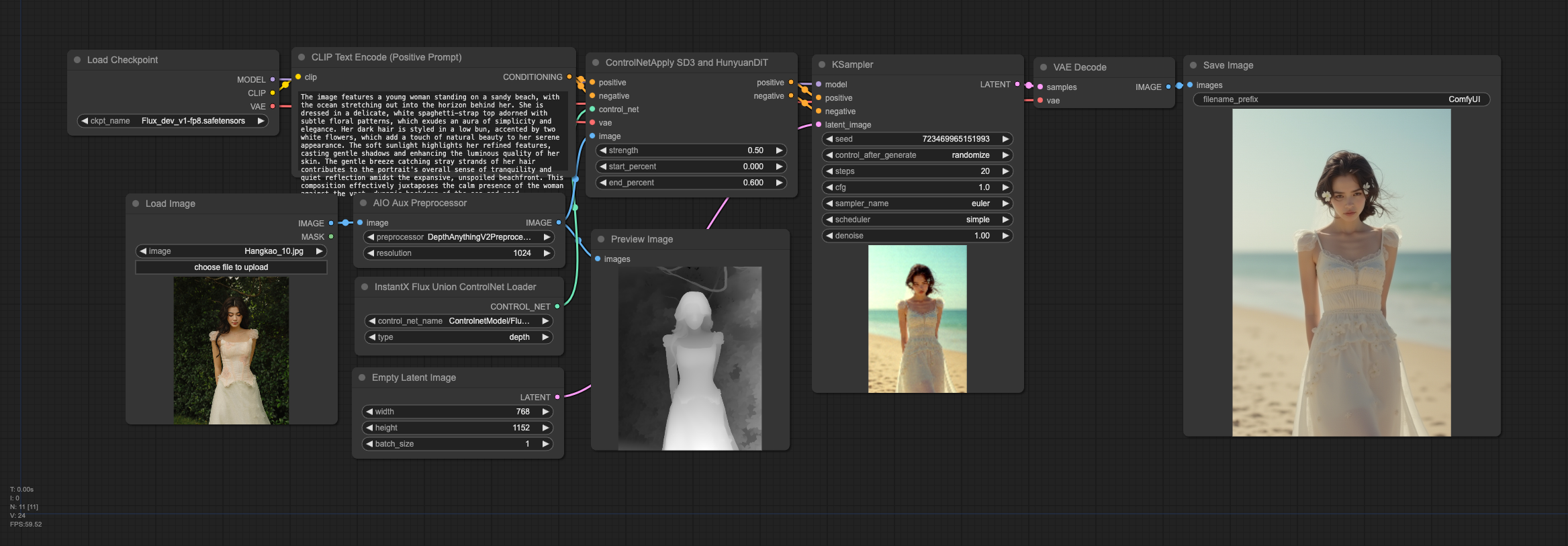Click the latent_image input port on KSampler
Viewport: 1568px width, 546px height.
pyautogui.click(x=819, y=124)
